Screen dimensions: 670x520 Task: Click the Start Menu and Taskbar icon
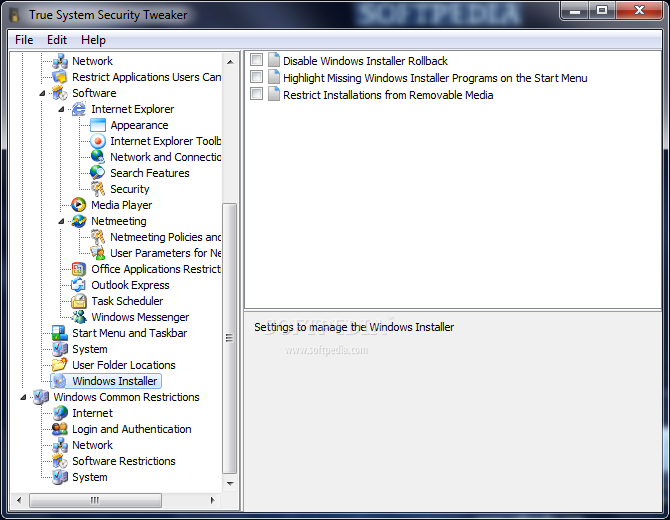[60, 333]
